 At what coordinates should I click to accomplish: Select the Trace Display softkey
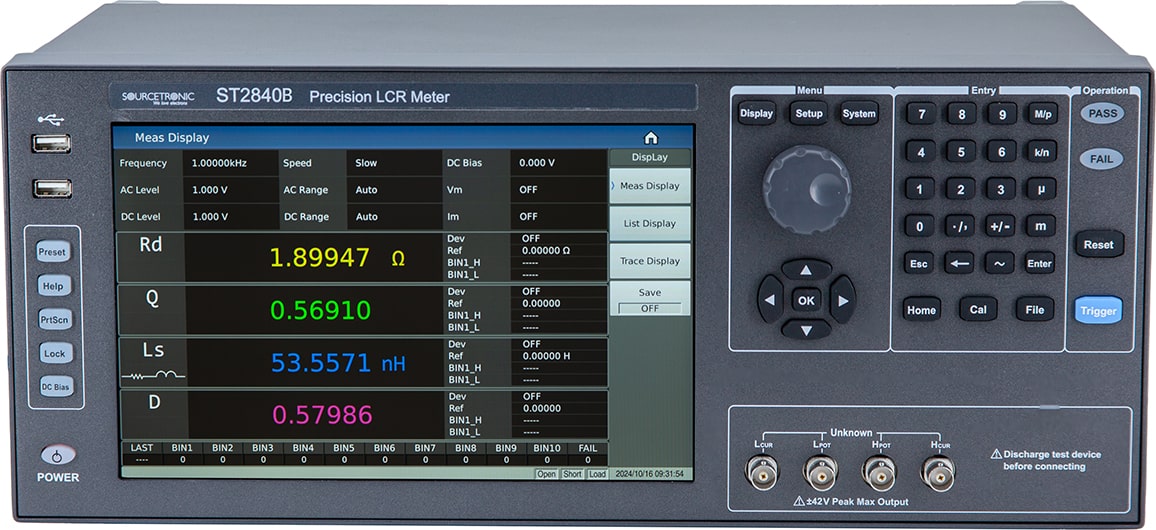coord(649,261)
